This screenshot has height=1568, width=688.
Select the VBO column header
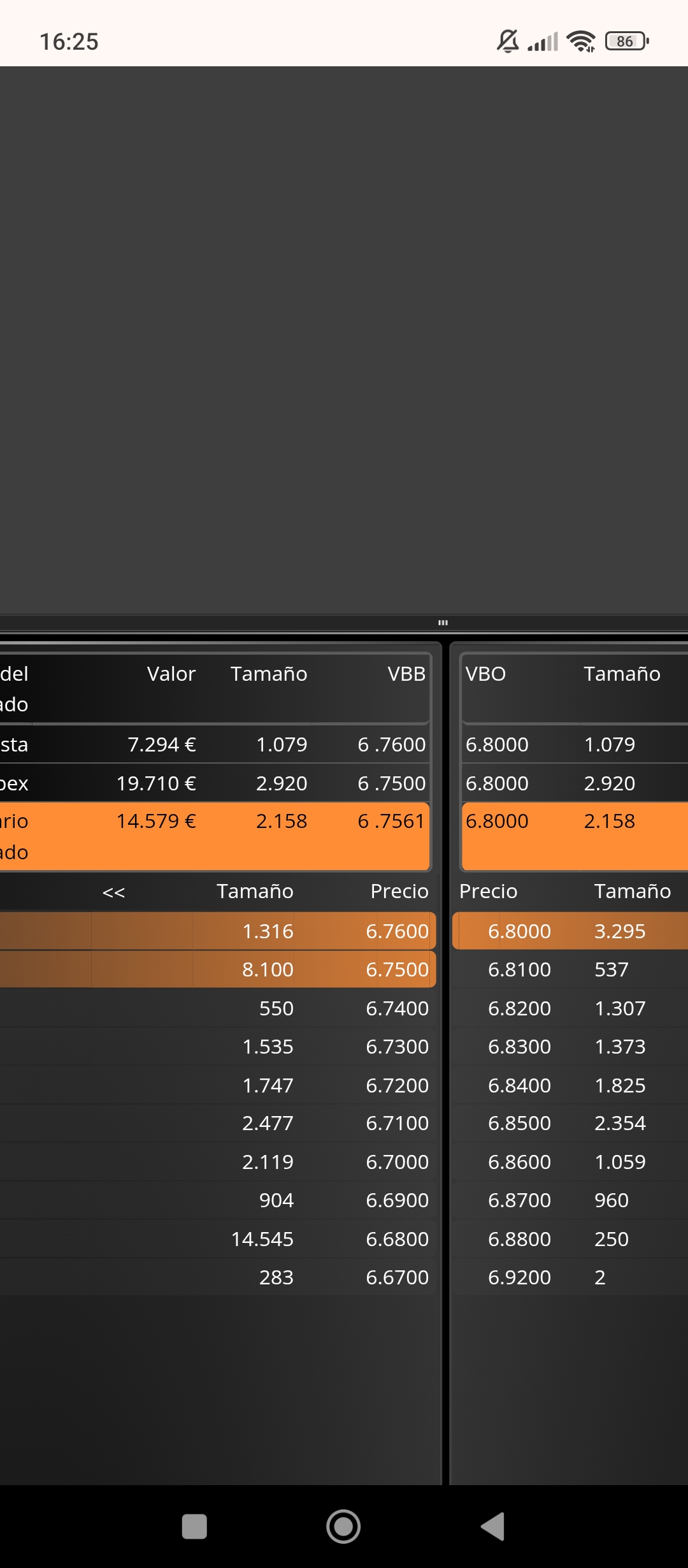point(485,674)
